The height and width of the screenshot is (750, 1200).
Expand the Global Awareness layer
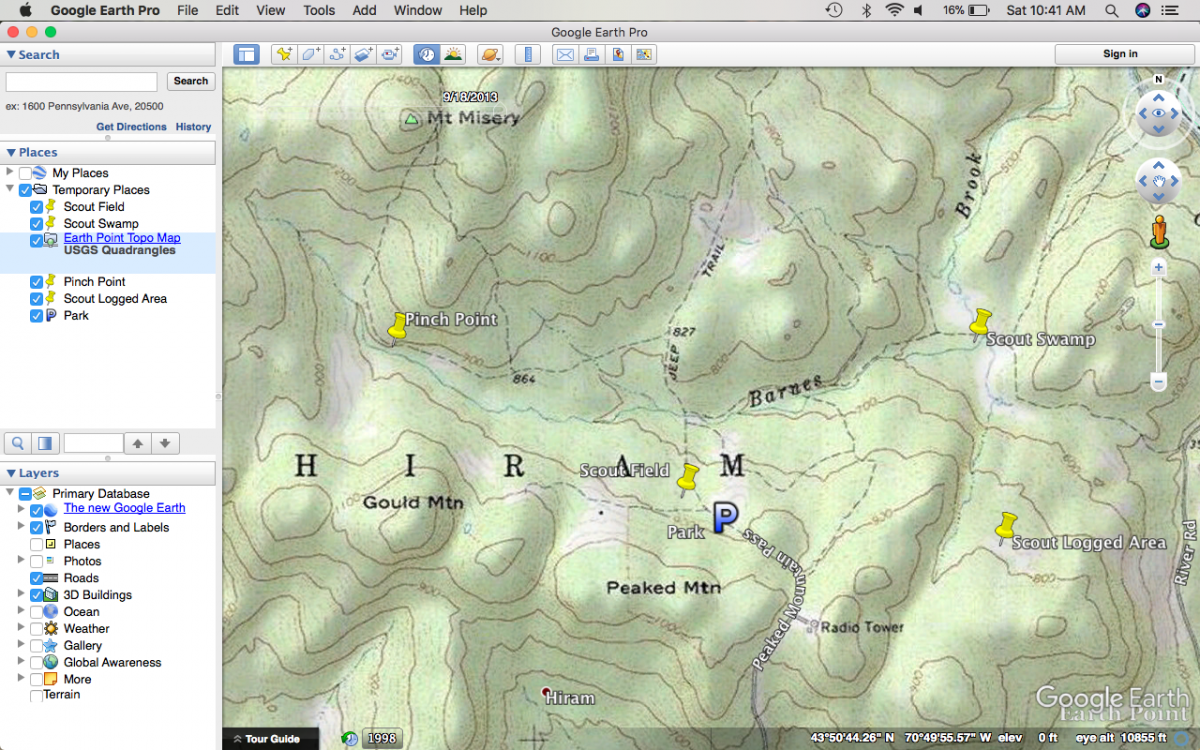(21, 661)
